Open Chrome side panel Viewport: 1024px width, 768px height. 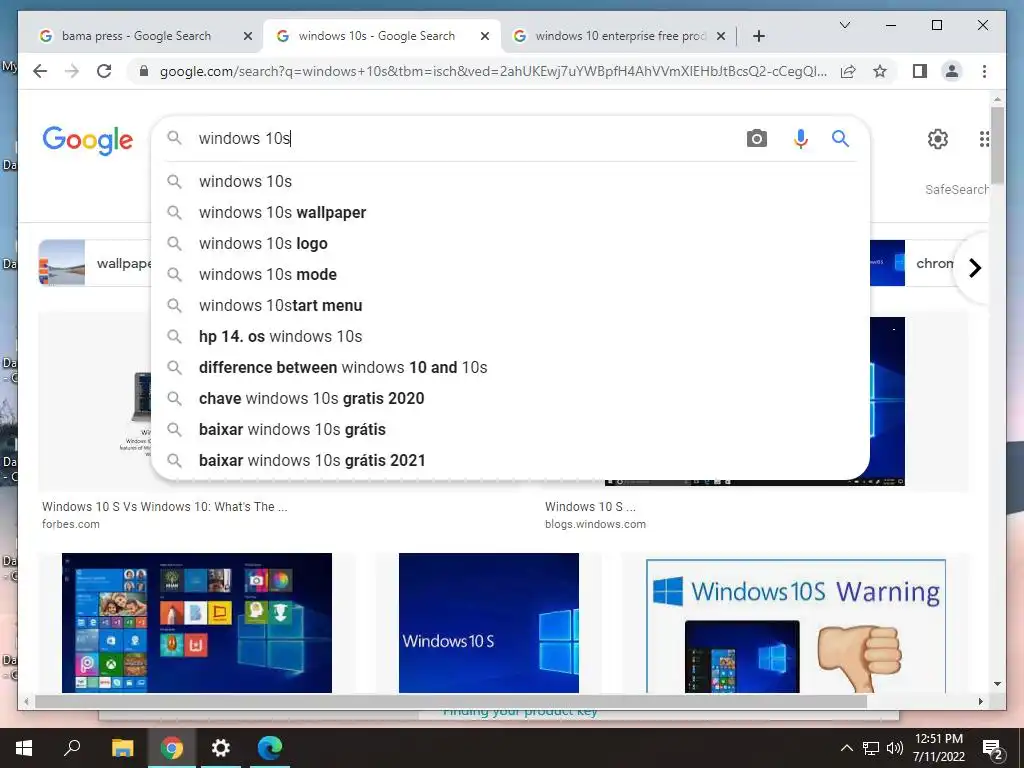pyautogui.click(x=920, y=71)
